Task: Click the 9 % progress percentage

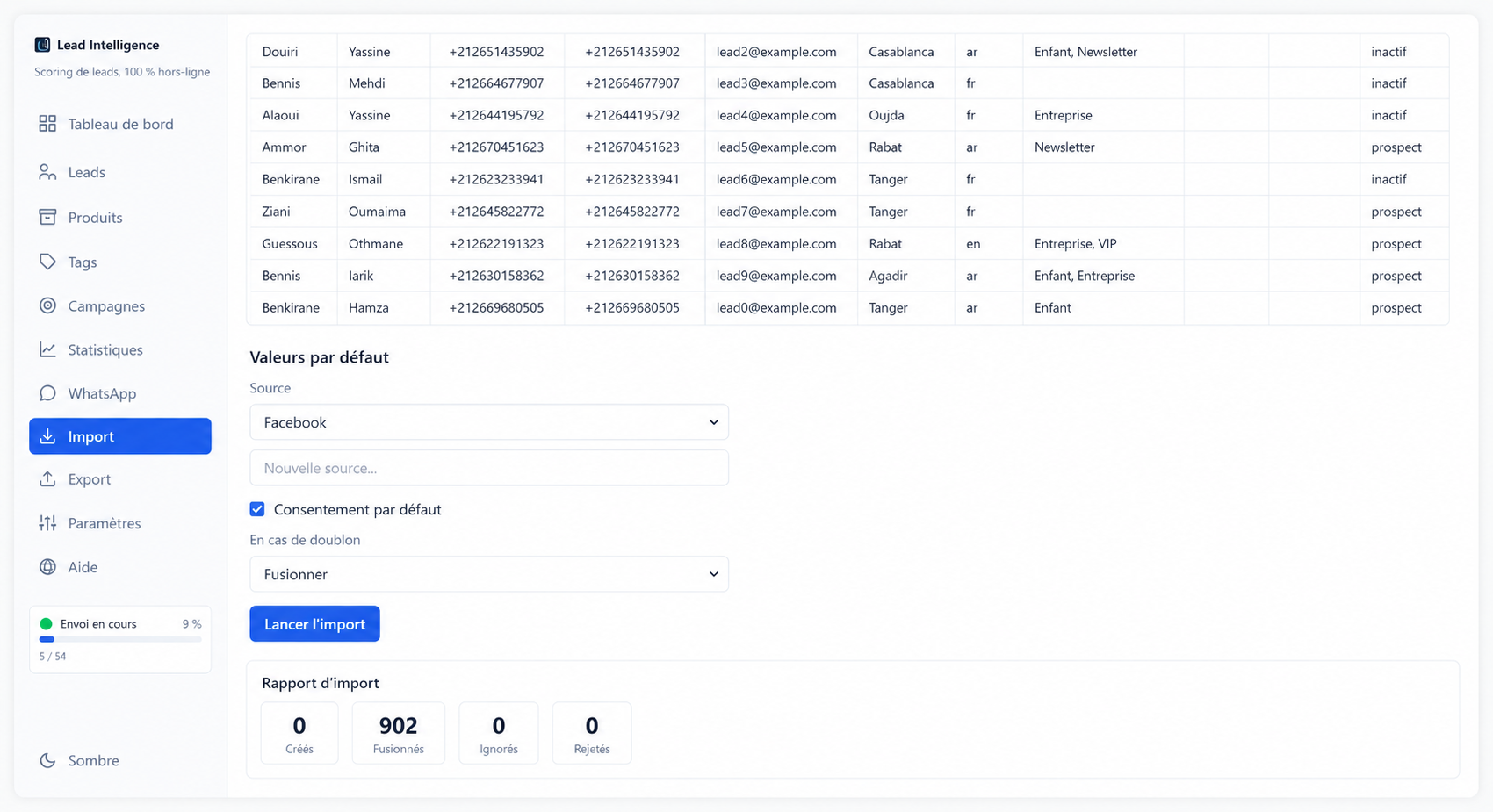Action: (191, 624)
